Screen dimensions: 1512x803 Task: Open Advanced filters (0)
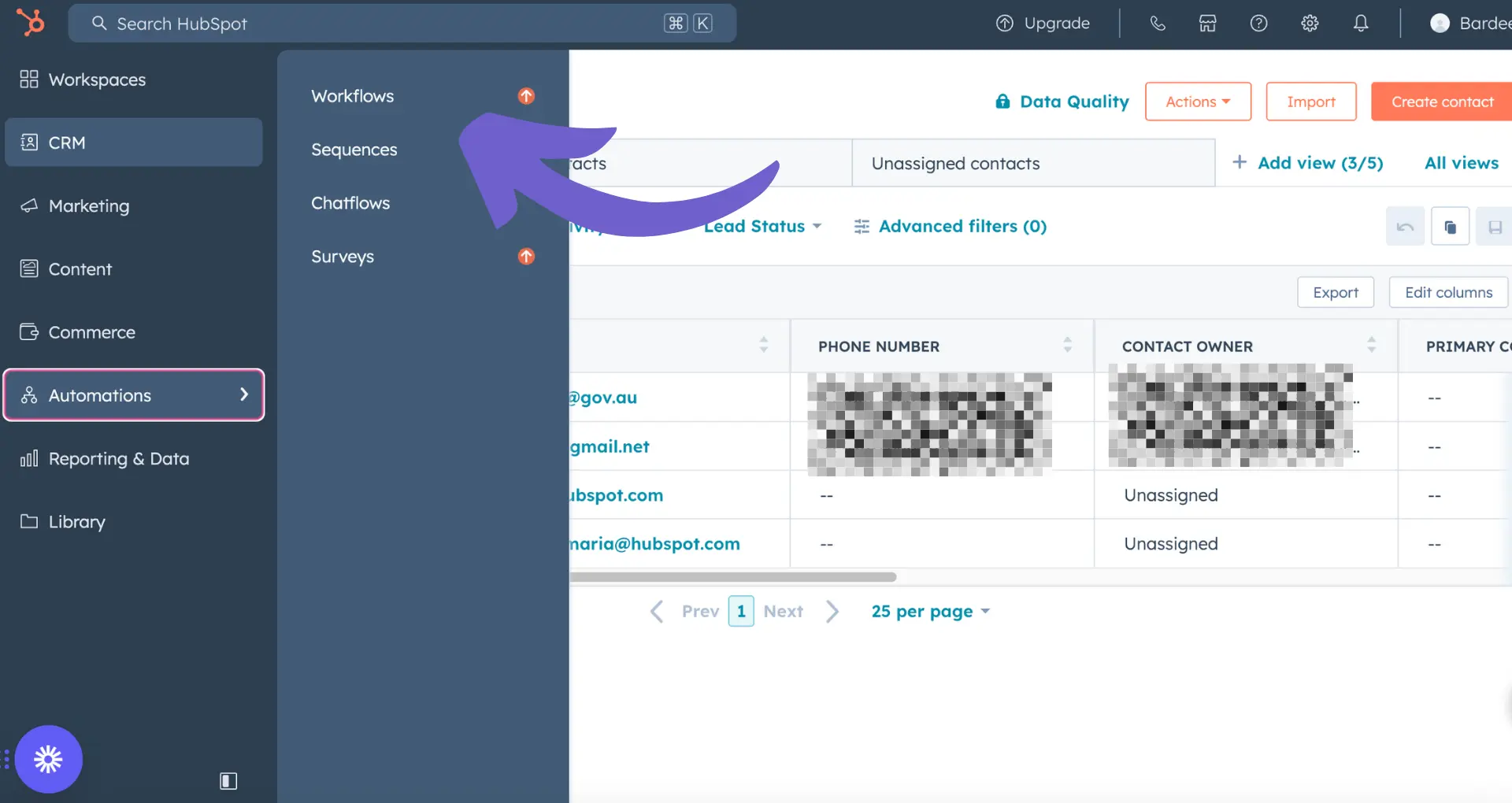[x=962, y=227]
